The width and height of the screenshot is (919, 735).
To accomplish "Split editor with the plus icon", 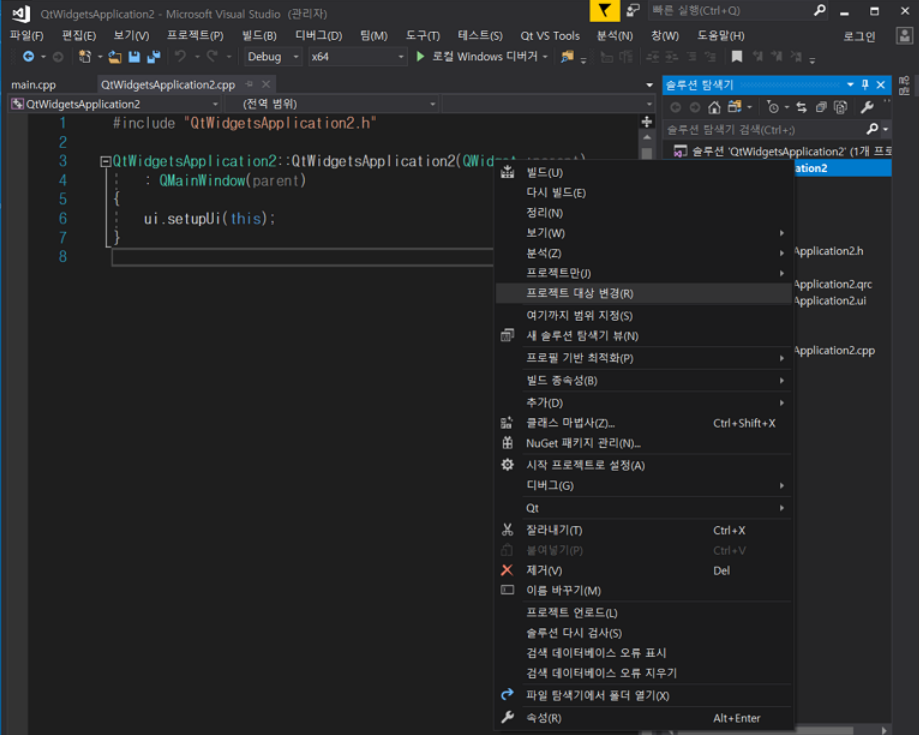I will coord(646,121).
